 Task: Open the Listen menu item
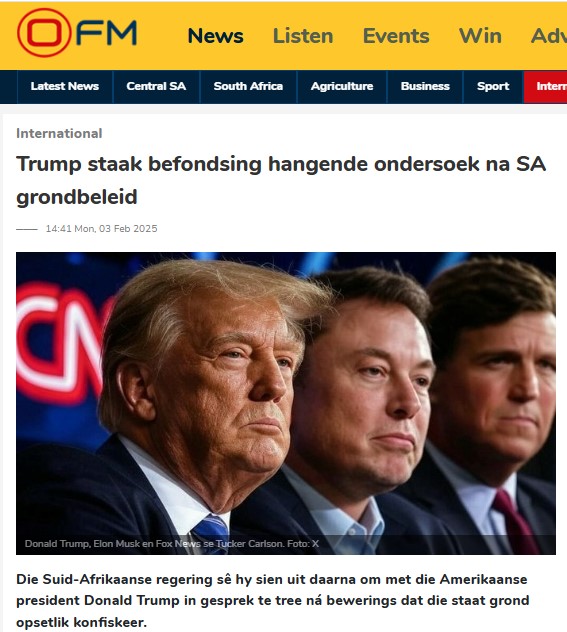pos(303,36)
